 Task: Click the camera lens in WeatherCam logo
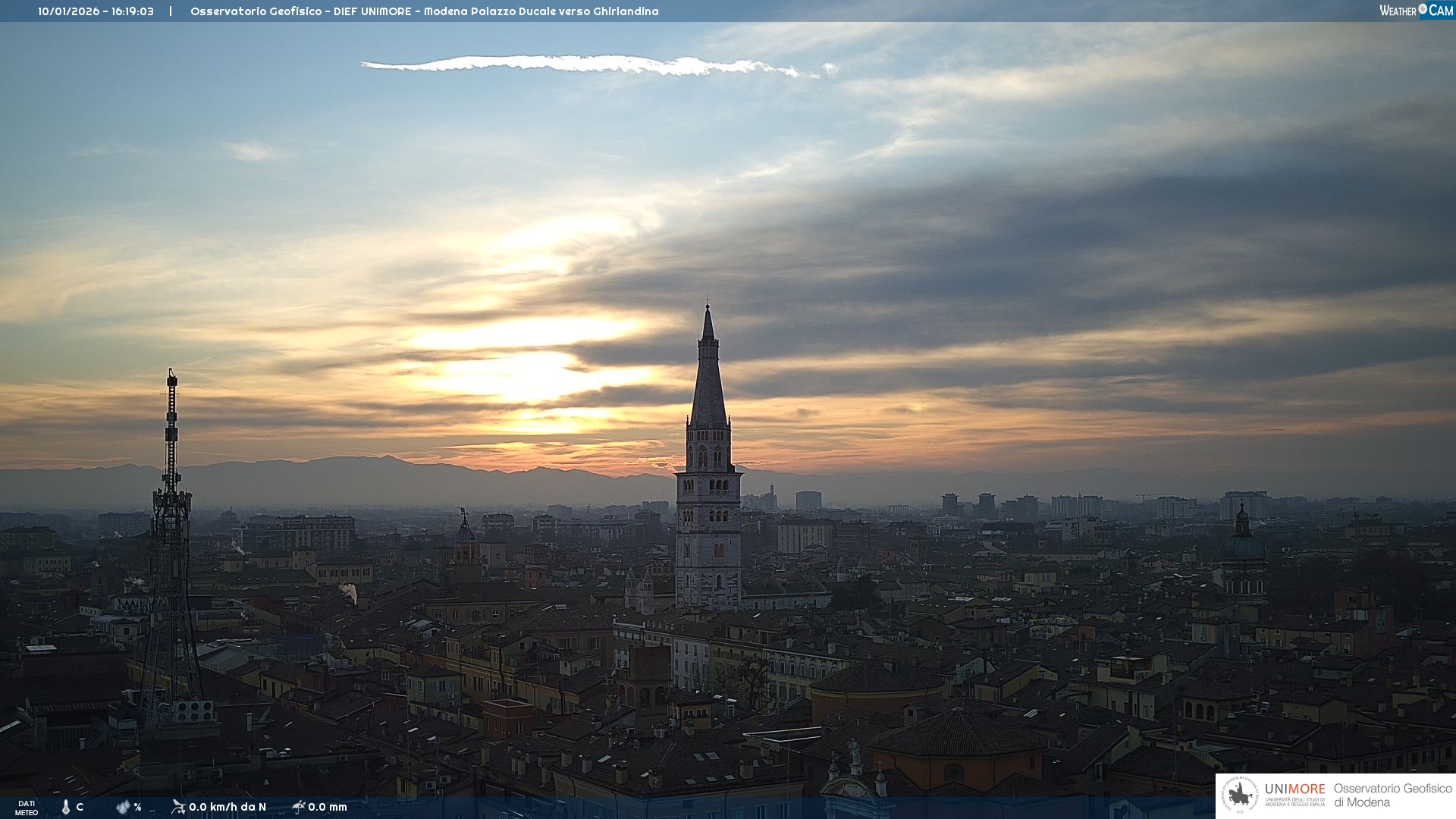tap(1423, 9)
